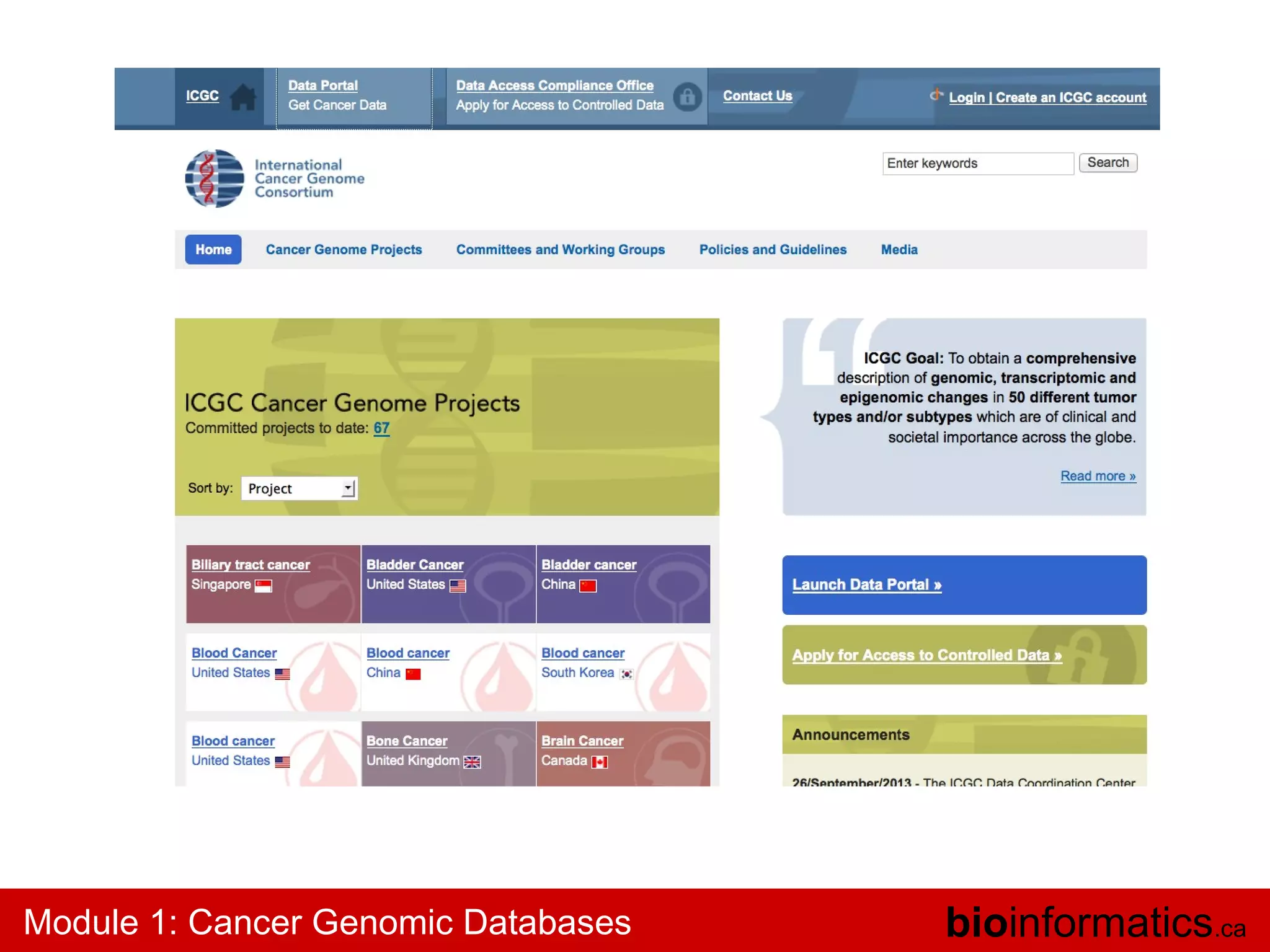The height and width of the screenshot is (952, 1270).
Task: Click the Singapore flag under Biliary tract cancer
Action: coord(264,586)
